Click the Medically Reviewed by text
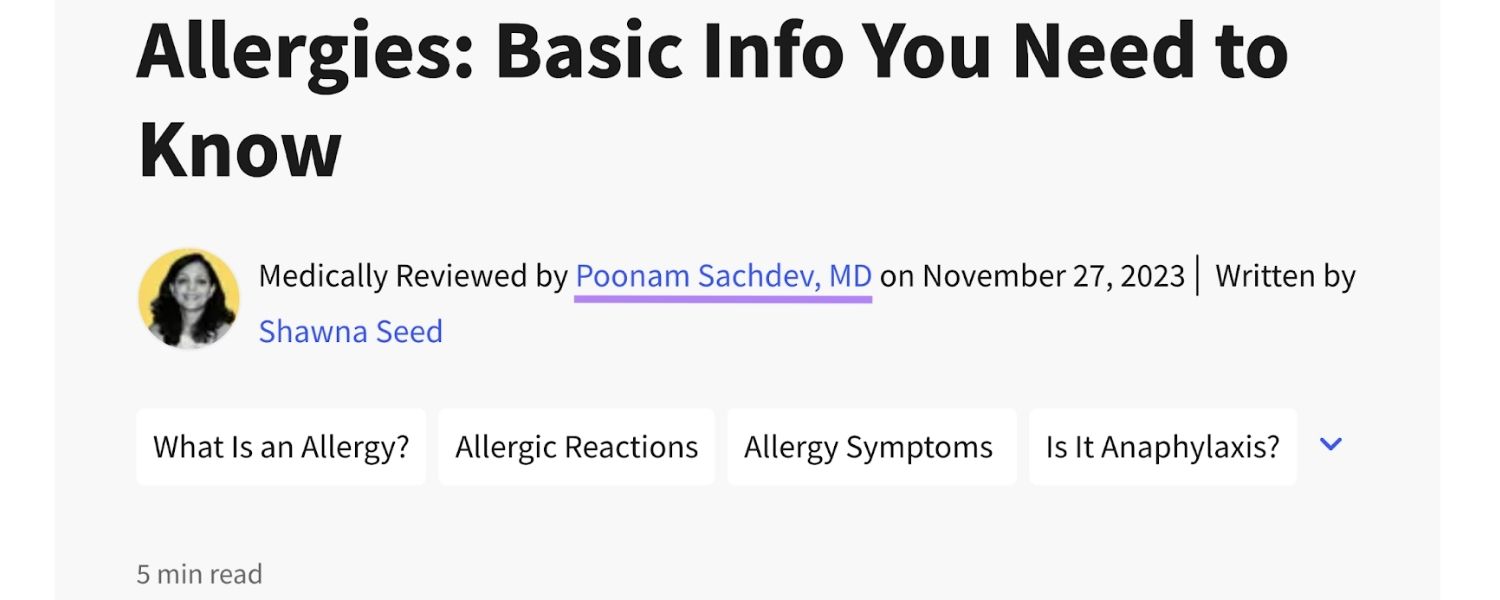This screenshot has height=600, width=1500. (413, 276)
